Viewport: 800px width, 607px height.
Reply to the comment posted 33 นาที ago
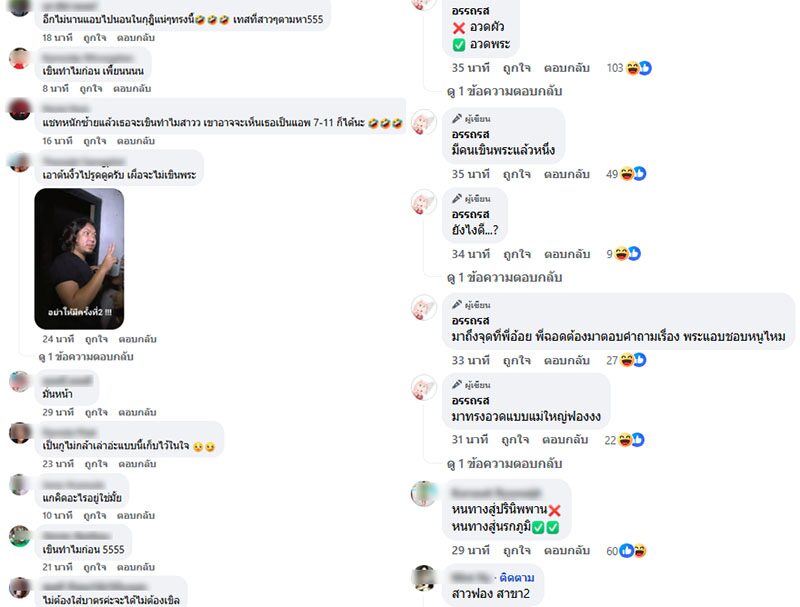566,360
